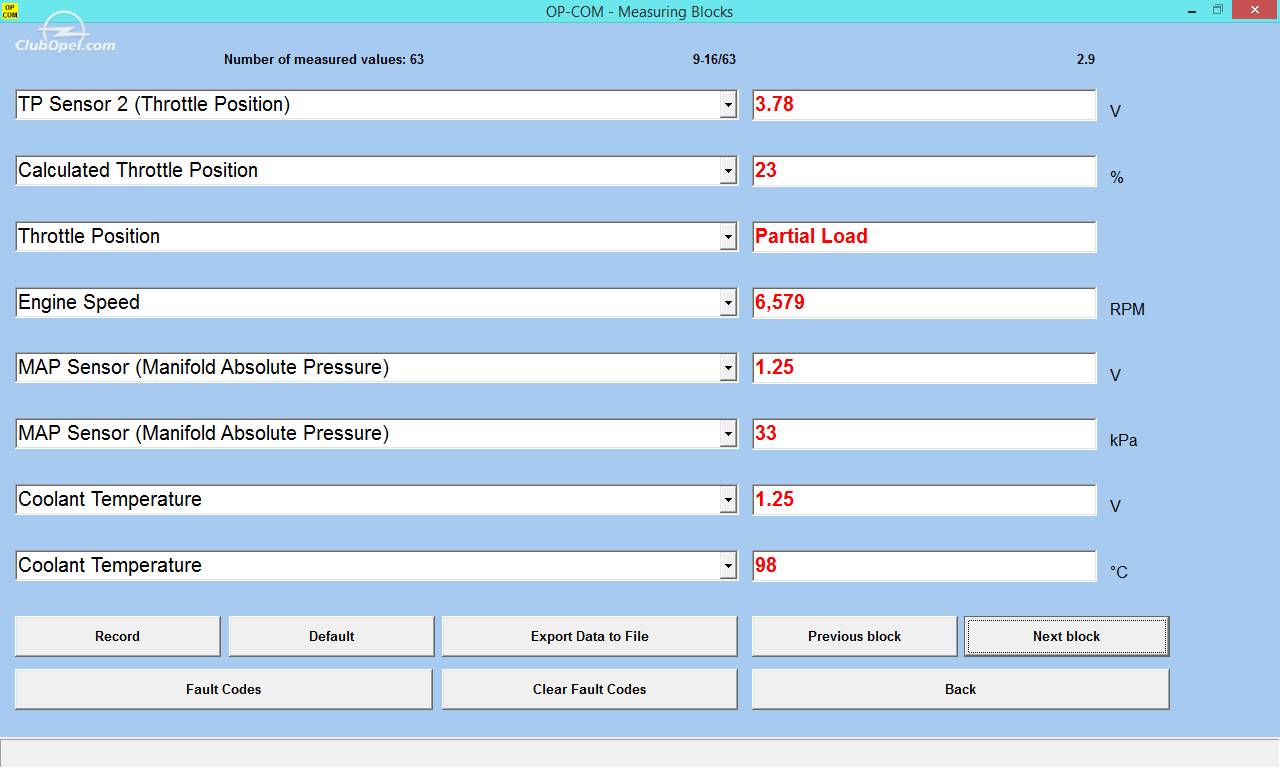Click the Engine Speed combo text
Image resolution: width=1280 pixels, height=768 pixels.
click(79, 302)
